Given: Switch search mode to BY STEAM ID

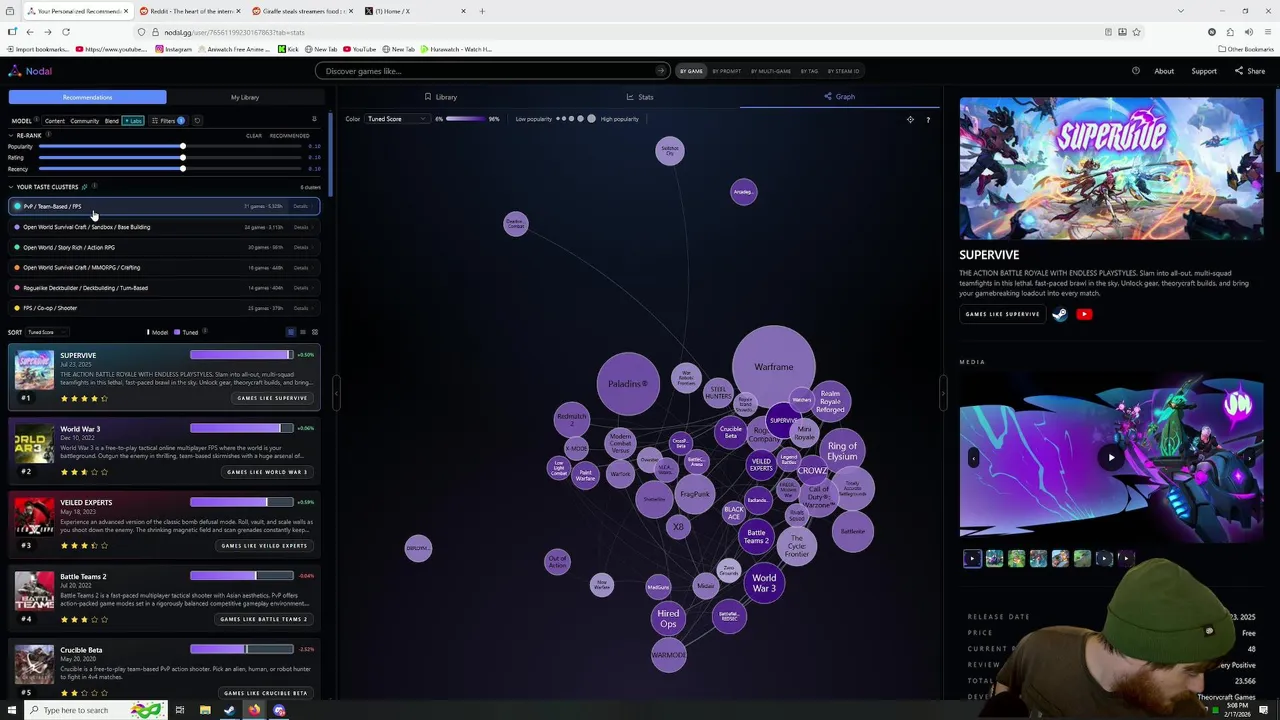Looking at the screenshot, I should [843, 71].
